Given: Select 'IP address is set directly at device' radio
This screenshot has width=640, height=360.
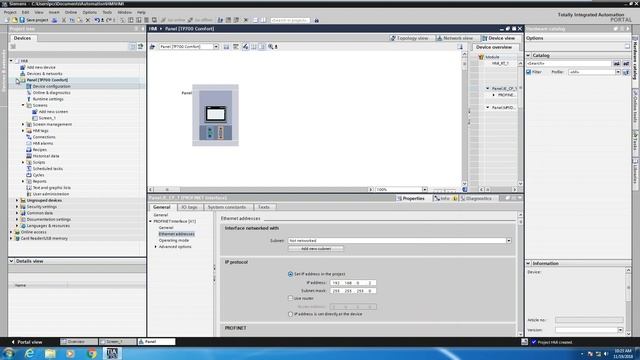Looking at the screenshot, I should point(290,314).
